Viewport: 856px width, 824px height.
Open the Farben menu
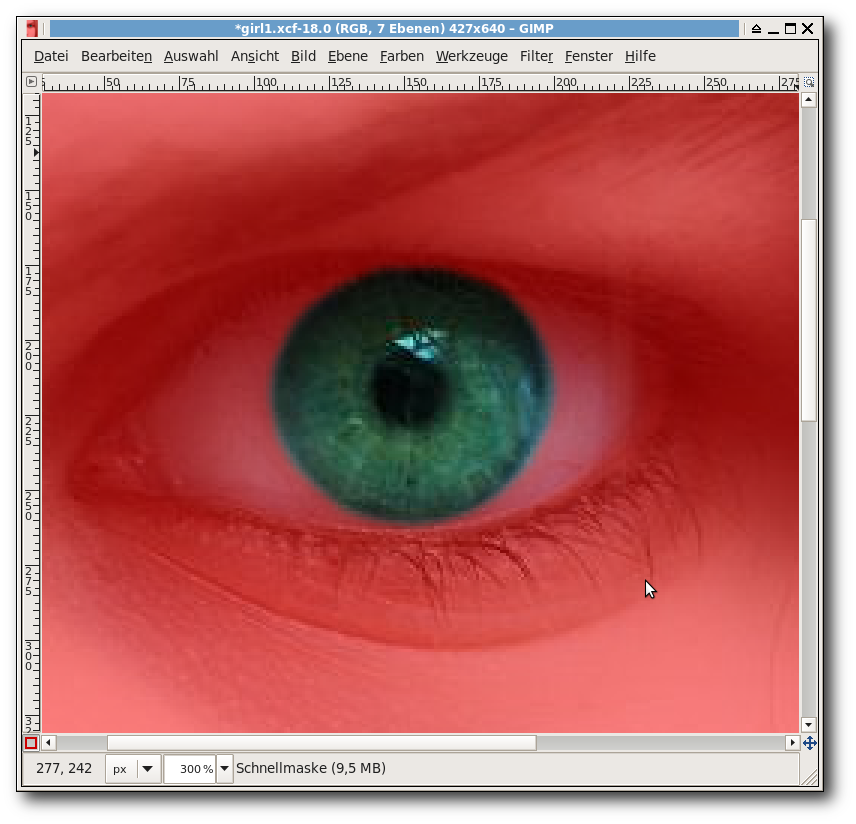pos(402,56)
